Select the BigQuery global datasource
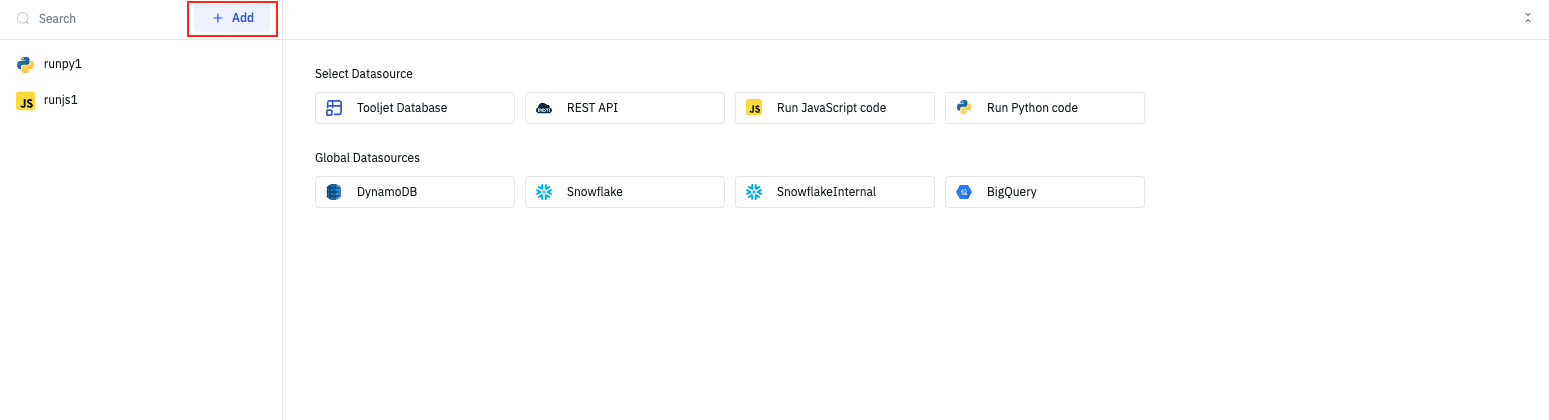The image size is (1549, 420). pyautogui.click(x=1044, y=192)
